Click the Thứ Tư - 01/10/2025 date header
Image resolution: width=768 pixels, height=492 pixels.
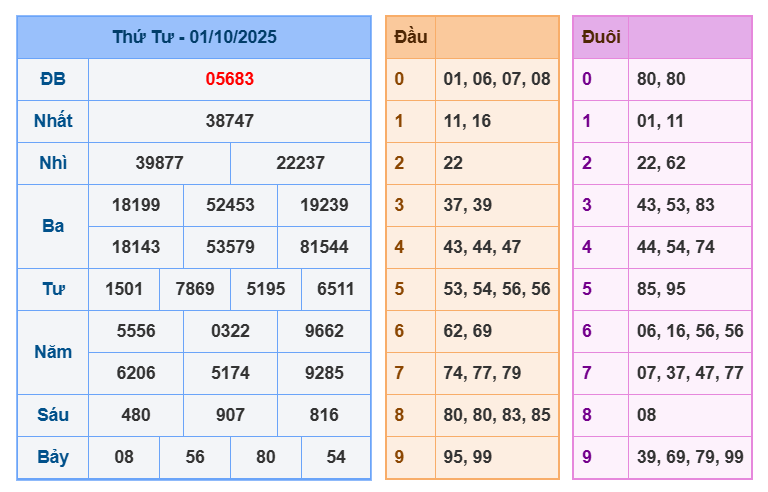pyautogui.click(x=194, y=37)
